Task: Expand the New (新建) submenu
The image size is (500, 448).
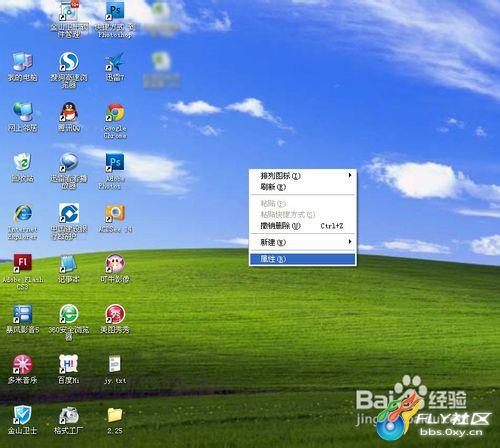Action: [x=303, y=242]
